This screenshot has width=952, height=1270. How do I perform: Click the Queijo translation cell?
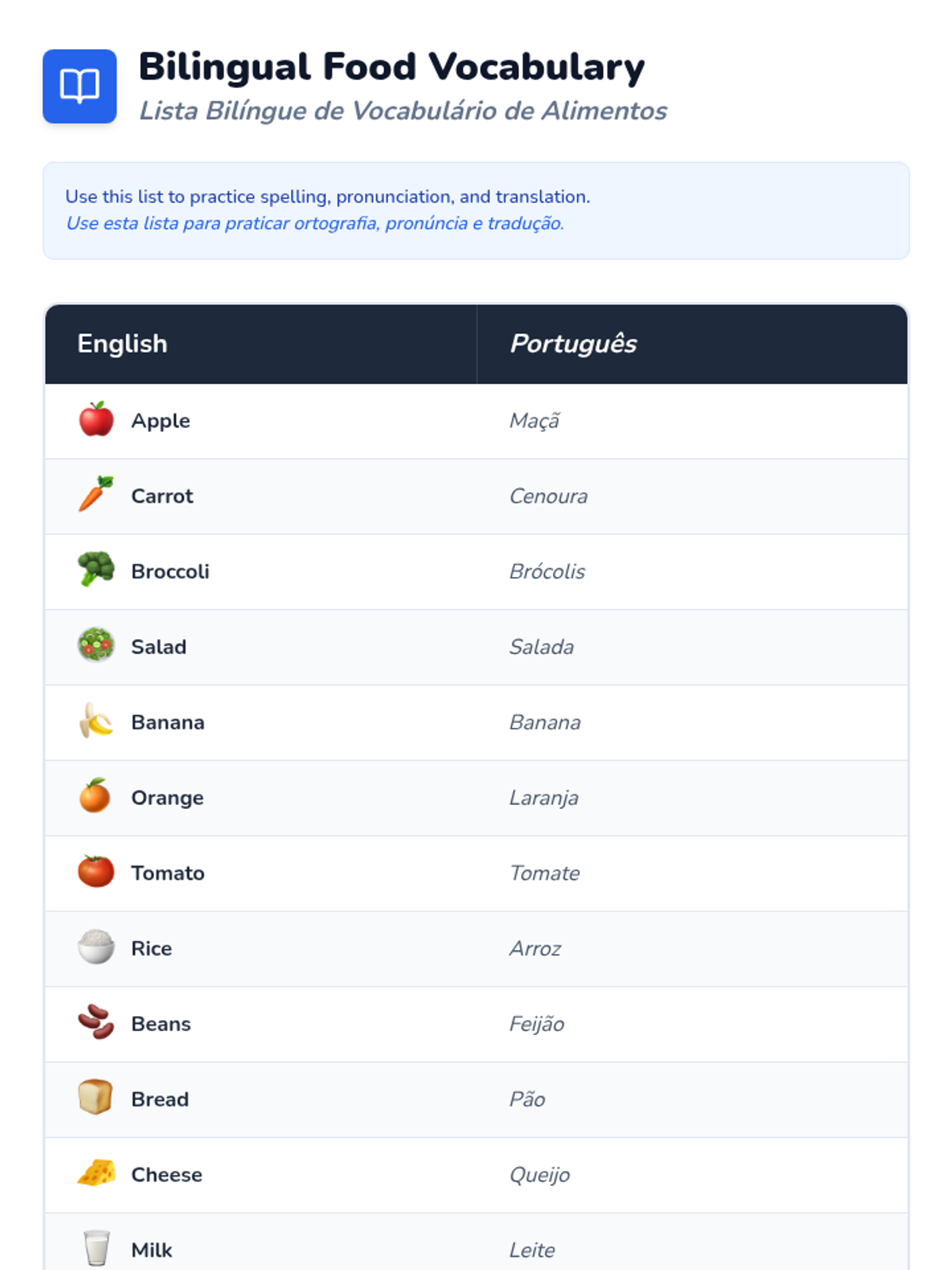pyautogui.click(x=539, y=1175)
